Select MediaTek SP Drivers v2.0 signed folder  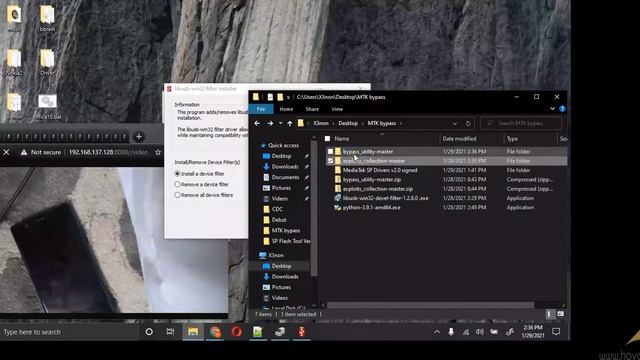pyautogui.click(x=380, y=170)
